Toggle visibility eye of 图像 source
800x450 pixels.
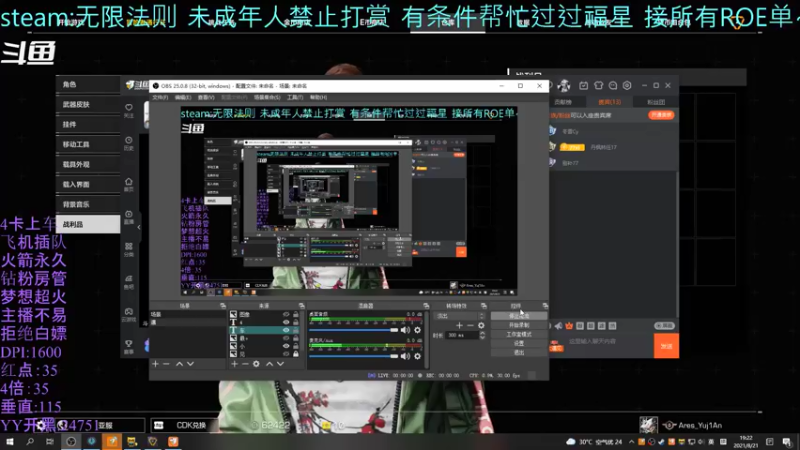point(286,314)
